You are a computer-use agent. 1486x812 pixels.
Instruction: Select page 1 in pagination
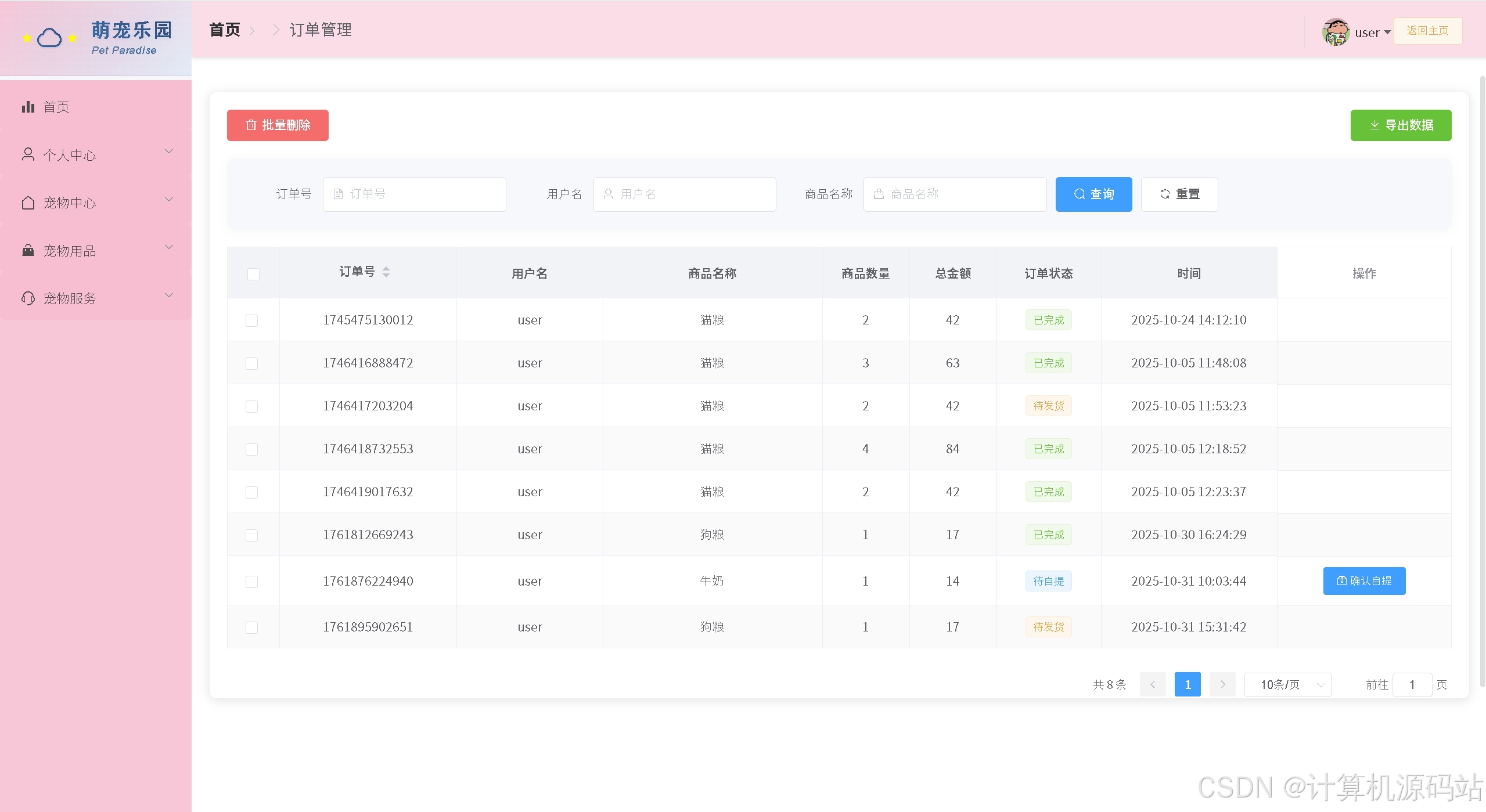[x=1188, y=685]
